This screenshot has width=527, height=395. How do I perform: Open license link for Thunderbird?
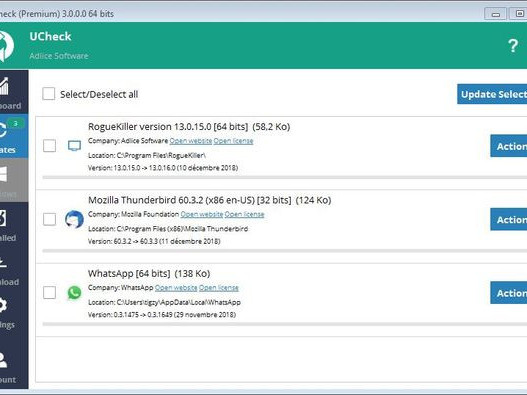coord(244,214)
